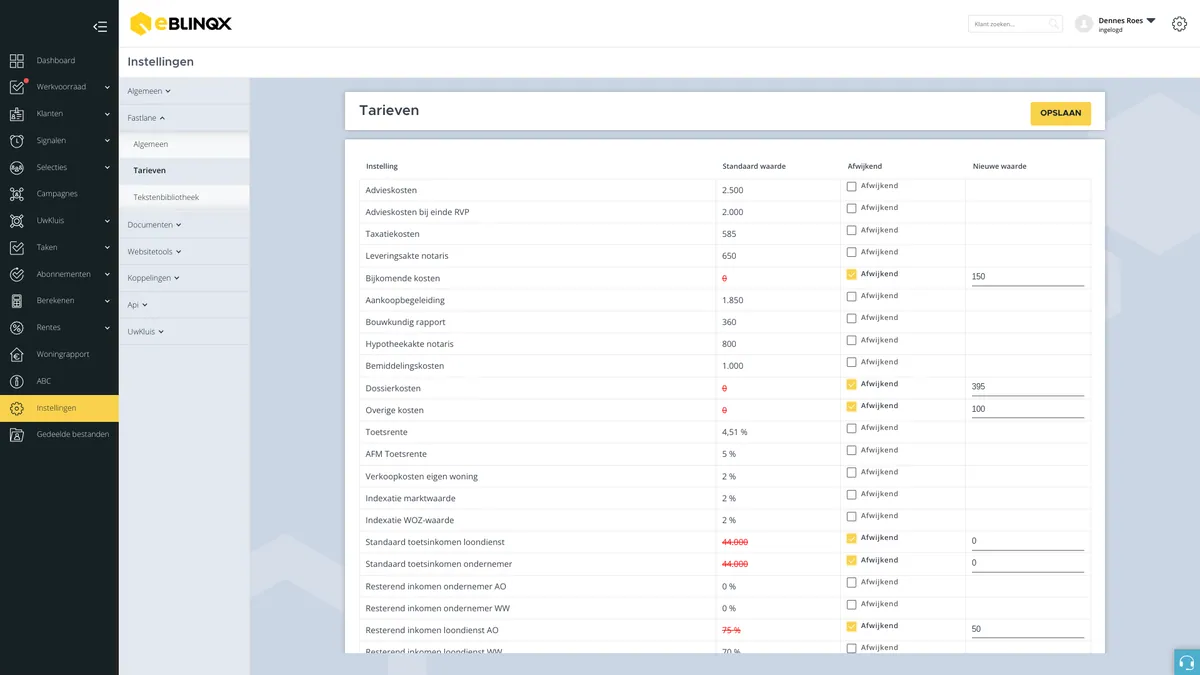Open the settings gear in top bar
This screenshot has width=1200, height=675.
tap(1179, 24)
